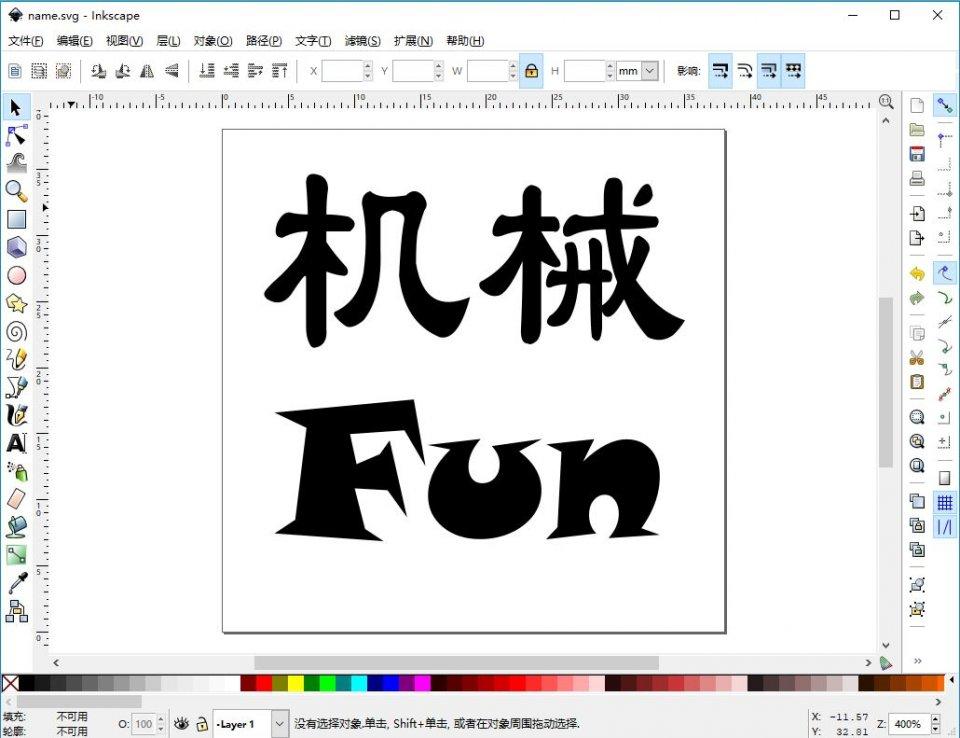Viewport: 960px width, 738px height.
Task: Click the red color swatch in palette
Action: (x=264, y=683)
